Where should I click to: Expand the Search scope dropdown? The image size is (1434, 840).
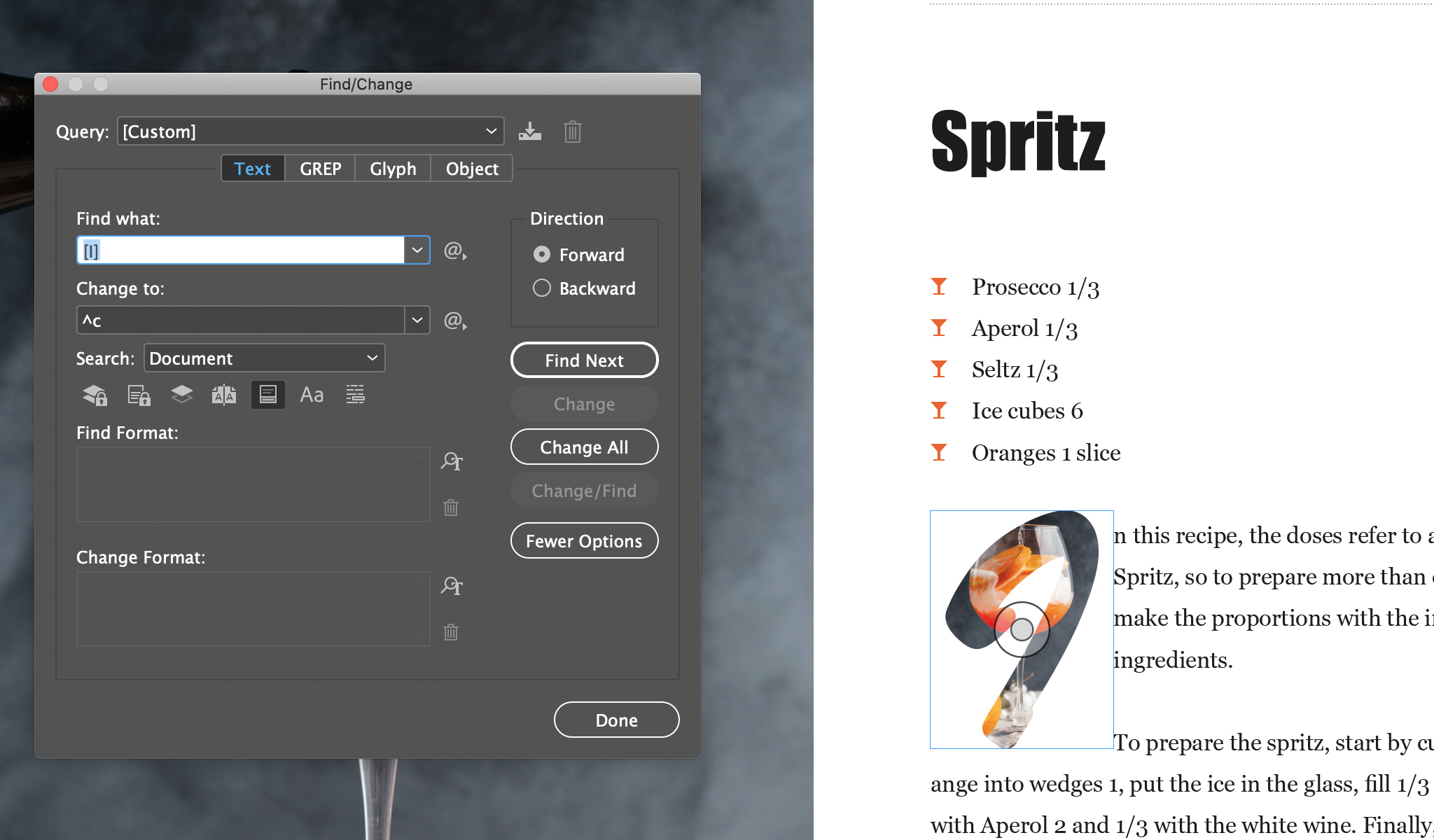click(370, 358)
